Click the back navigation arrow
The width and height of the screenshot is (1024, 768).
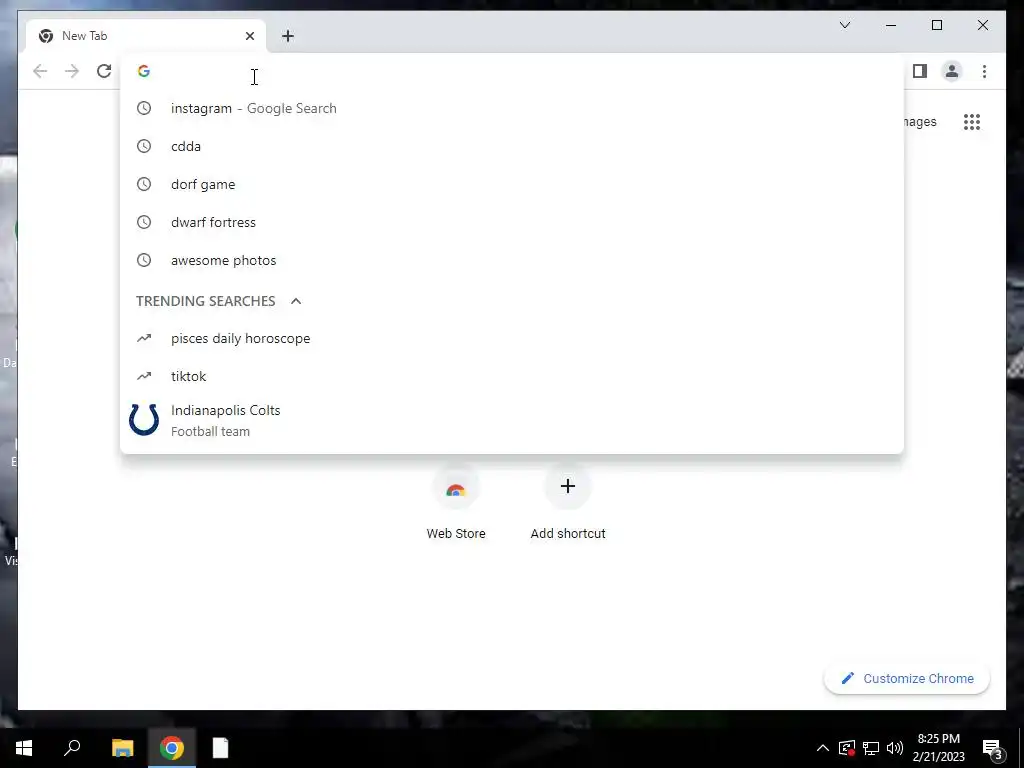point(40,71)
